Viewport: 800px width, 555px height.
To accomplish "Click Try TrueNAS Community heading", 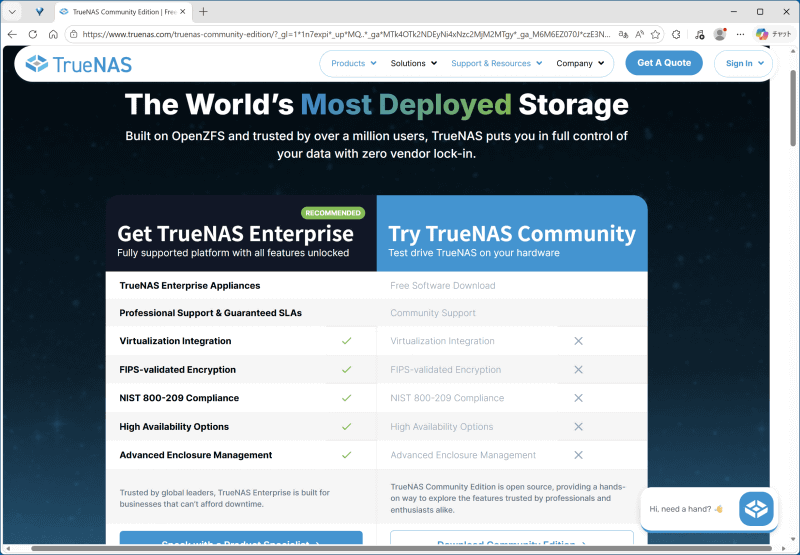I will 512,234.
